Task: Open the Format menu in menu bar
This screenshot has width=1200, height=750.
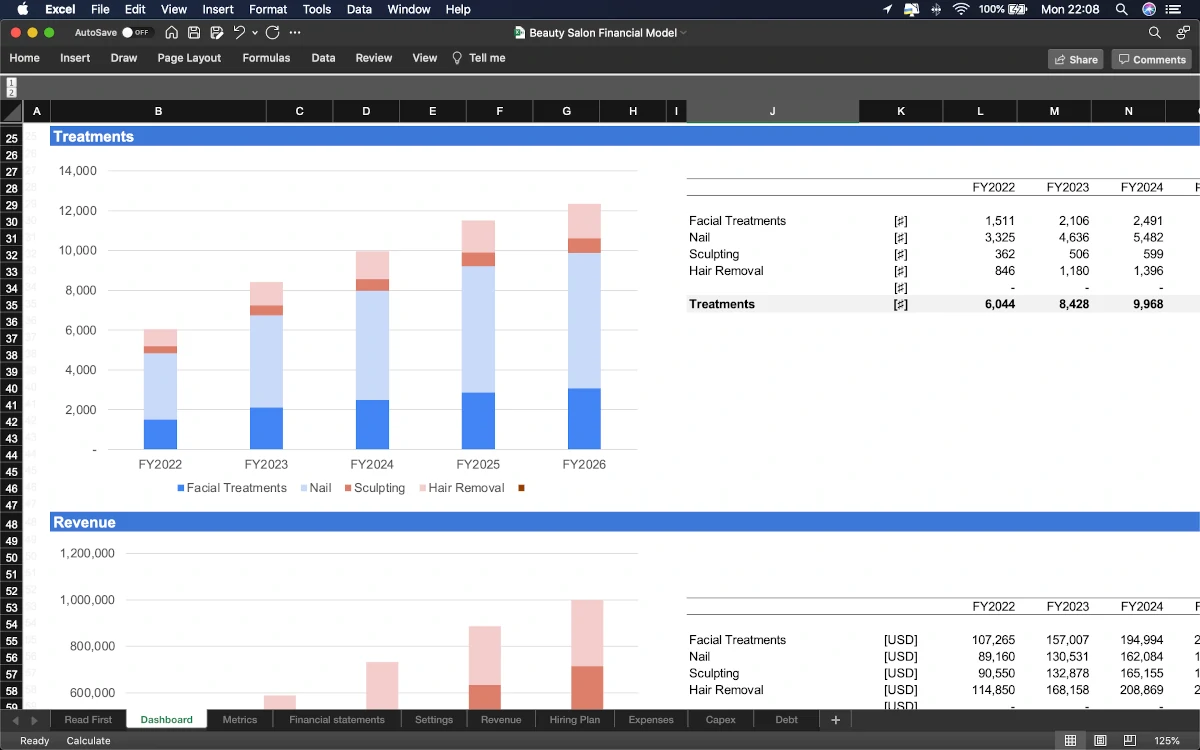Action: 268,9
